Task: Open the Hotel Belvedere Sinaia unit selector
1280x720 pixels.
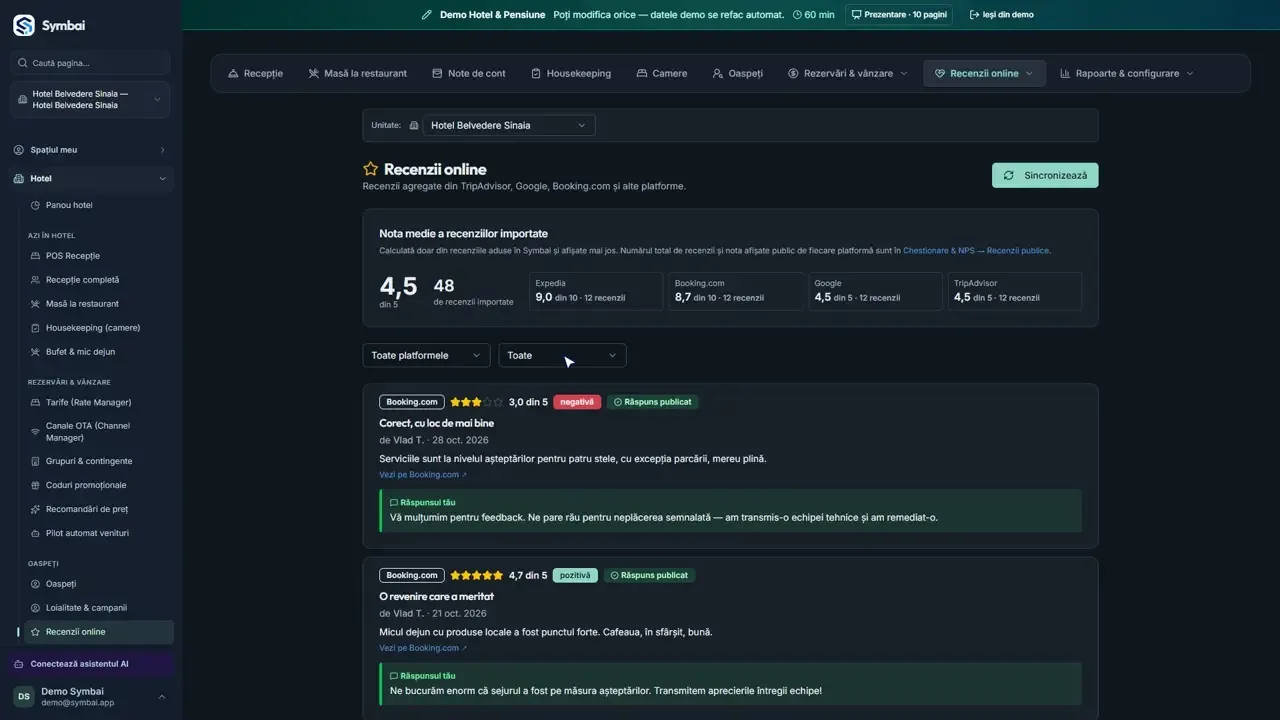Action: tap(509, 125)
